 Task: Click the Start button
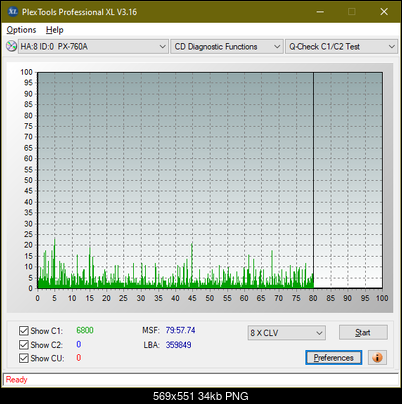(x=363, y=332)
